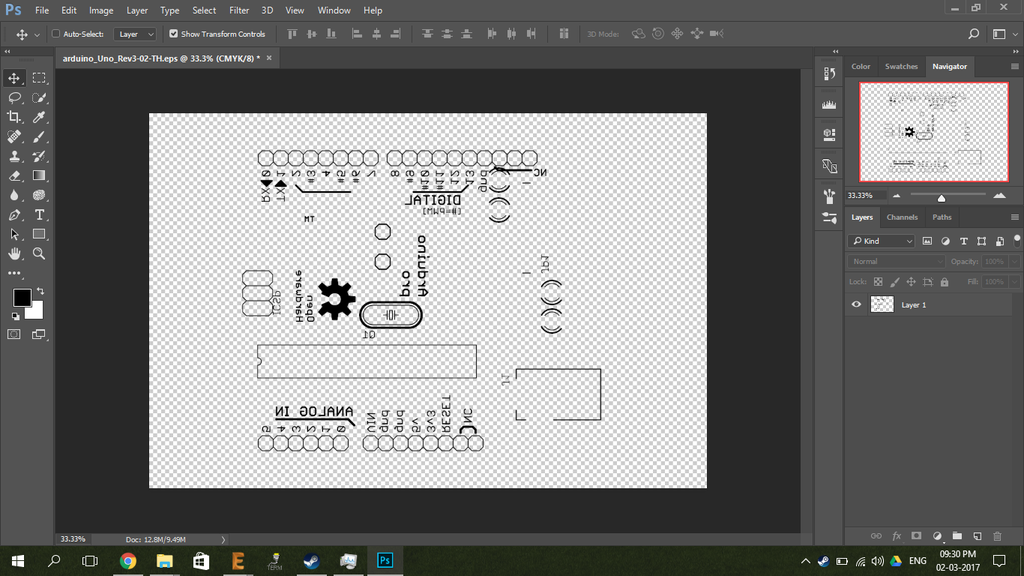Screen dimensions: 1024x576
Task: Toggle the shape layer filter
Action: 982,241
